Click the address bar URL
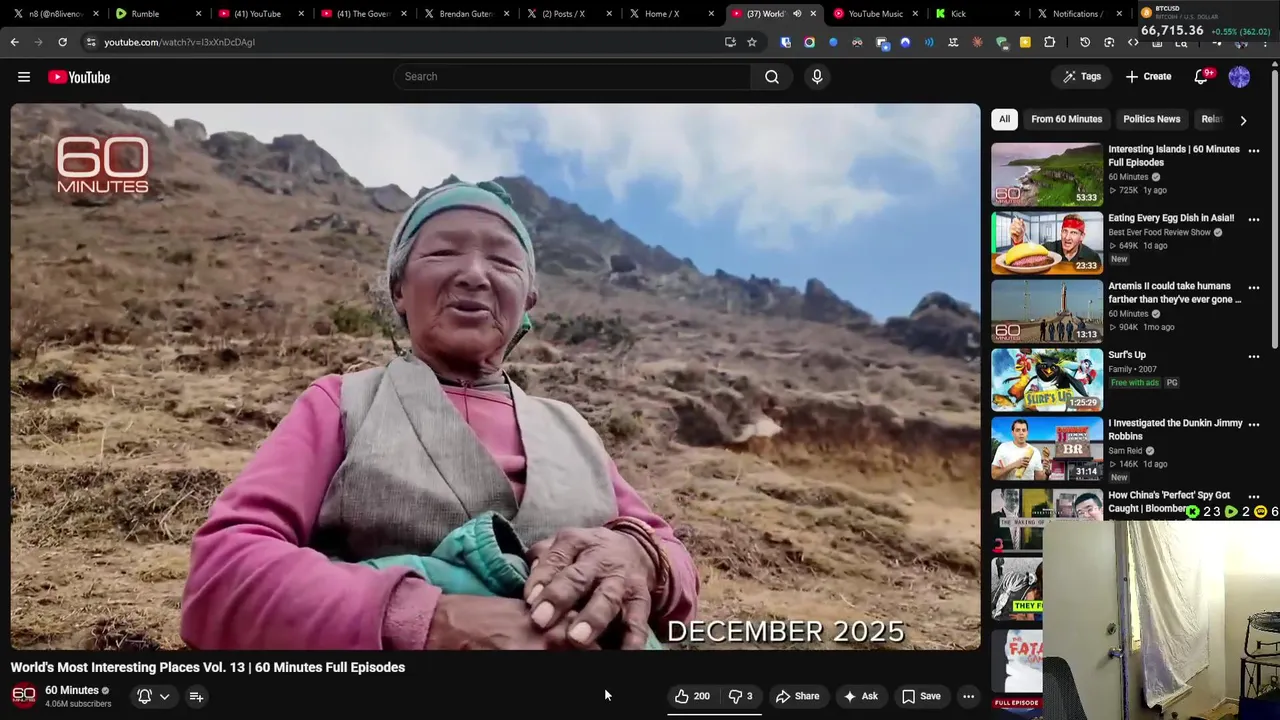The width and height of the screenshot is (1280, 720). click(179, 42)
